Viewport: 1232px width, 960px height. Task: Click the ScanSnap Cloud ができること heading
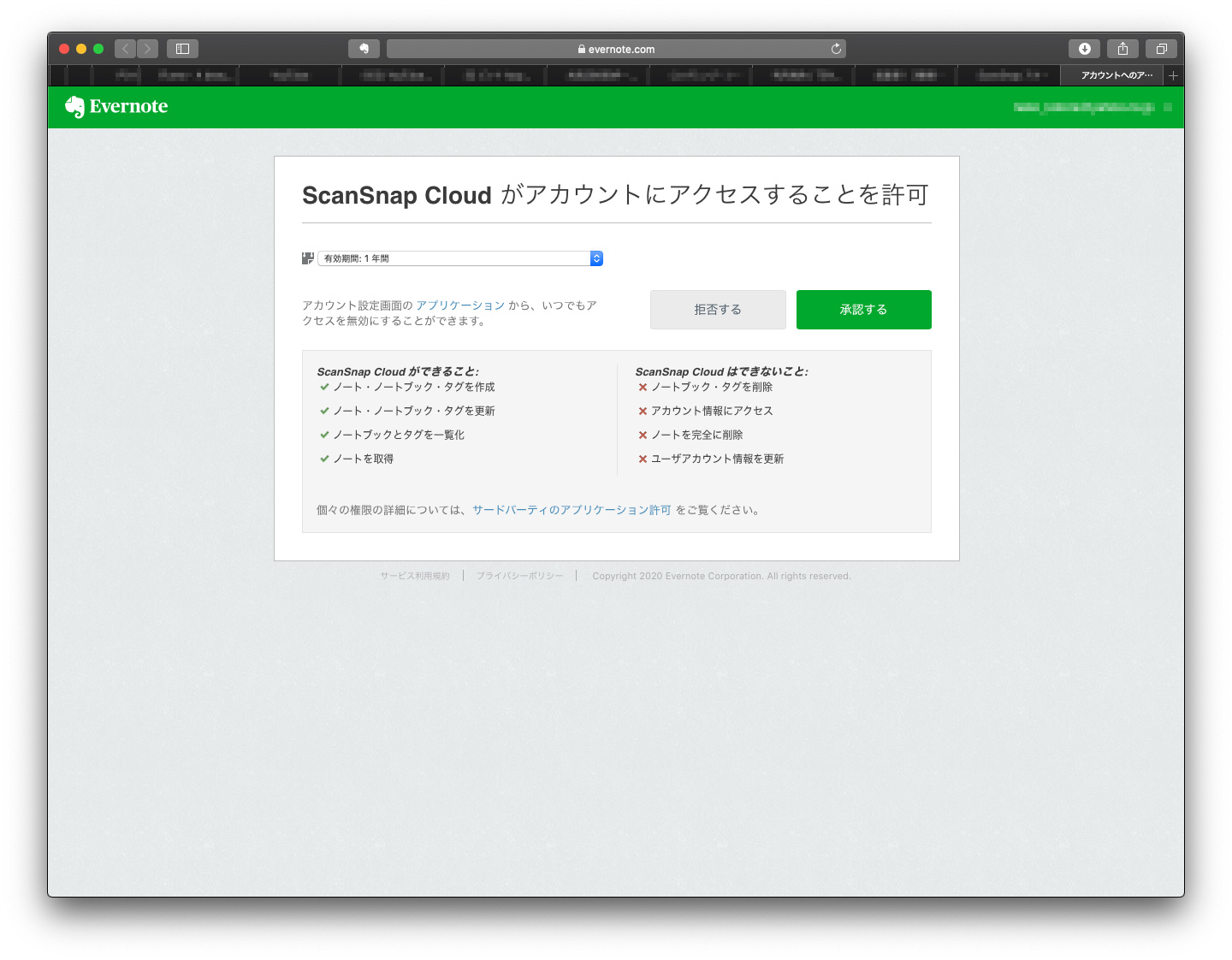(398, 371)
